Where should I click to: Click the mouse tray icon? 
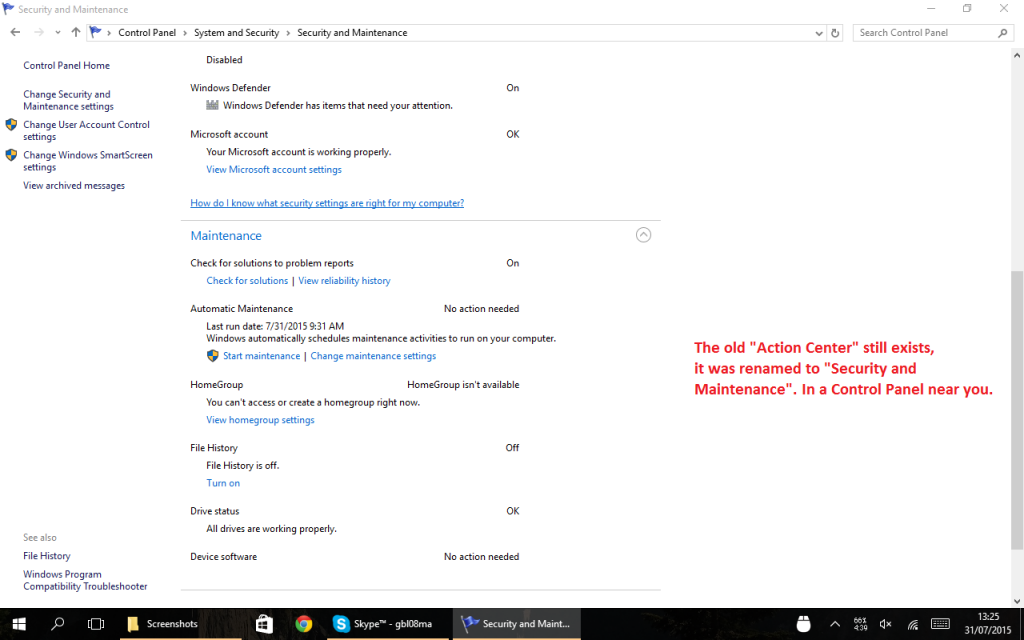803,624
